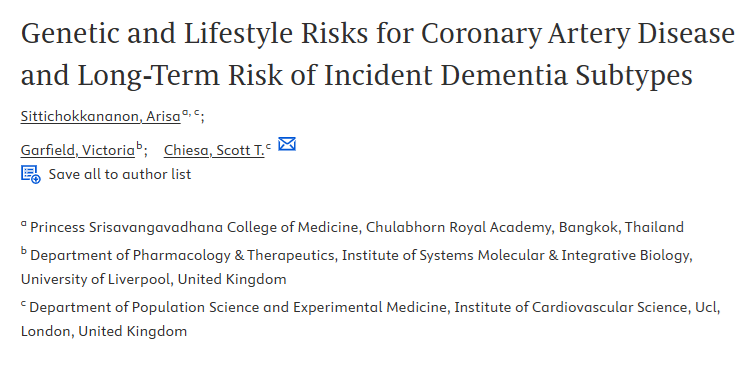Open author profile for Chiesa, Scott T.

click(214, 150)
